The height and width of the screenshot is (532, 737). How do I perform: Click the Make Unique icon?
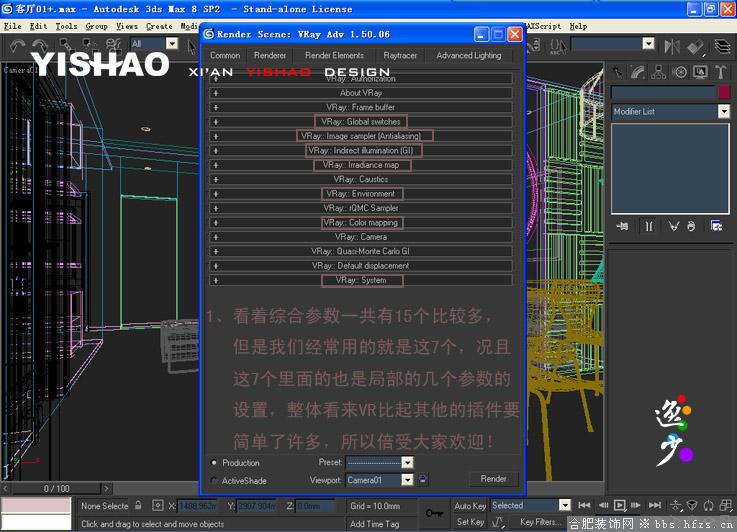[673, 227]
